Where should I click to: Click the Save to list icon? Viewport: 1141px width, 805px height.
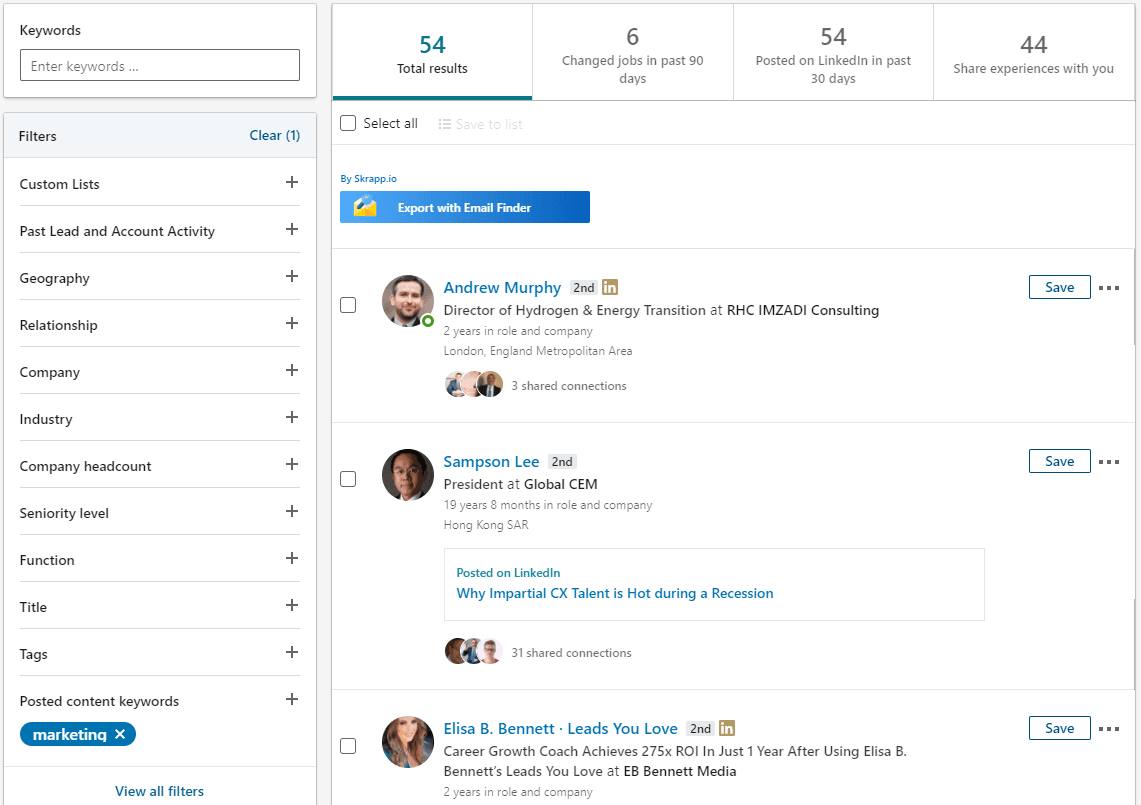444,124
